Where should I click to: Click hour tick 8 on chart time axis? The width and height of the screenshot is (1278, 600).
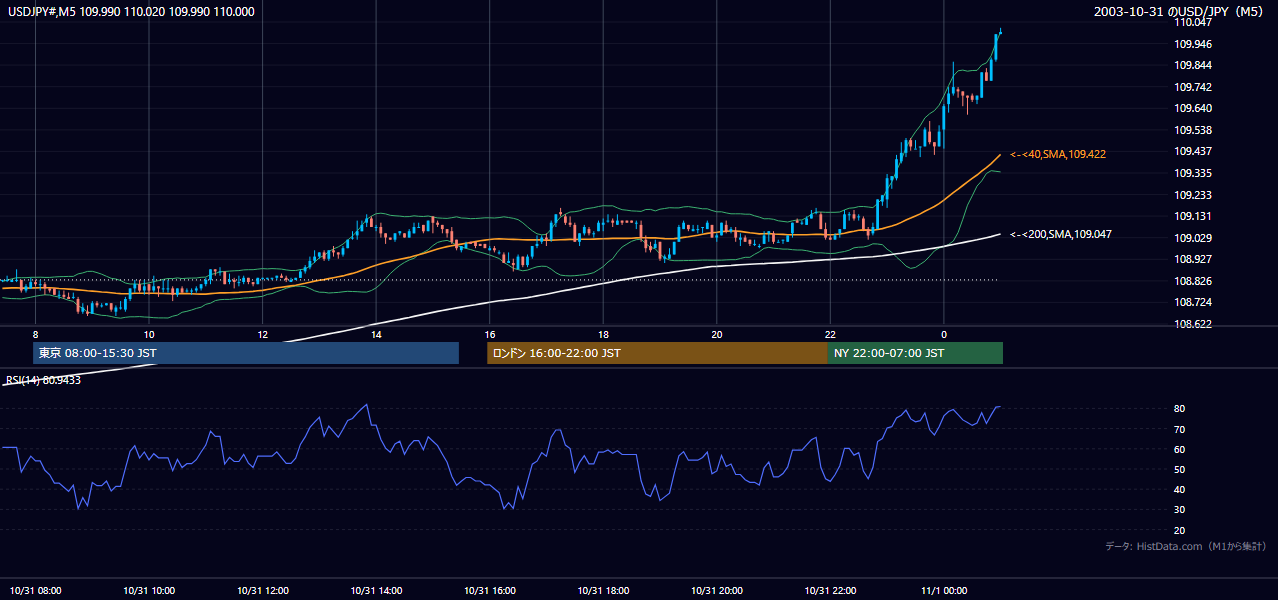point(35,334)
